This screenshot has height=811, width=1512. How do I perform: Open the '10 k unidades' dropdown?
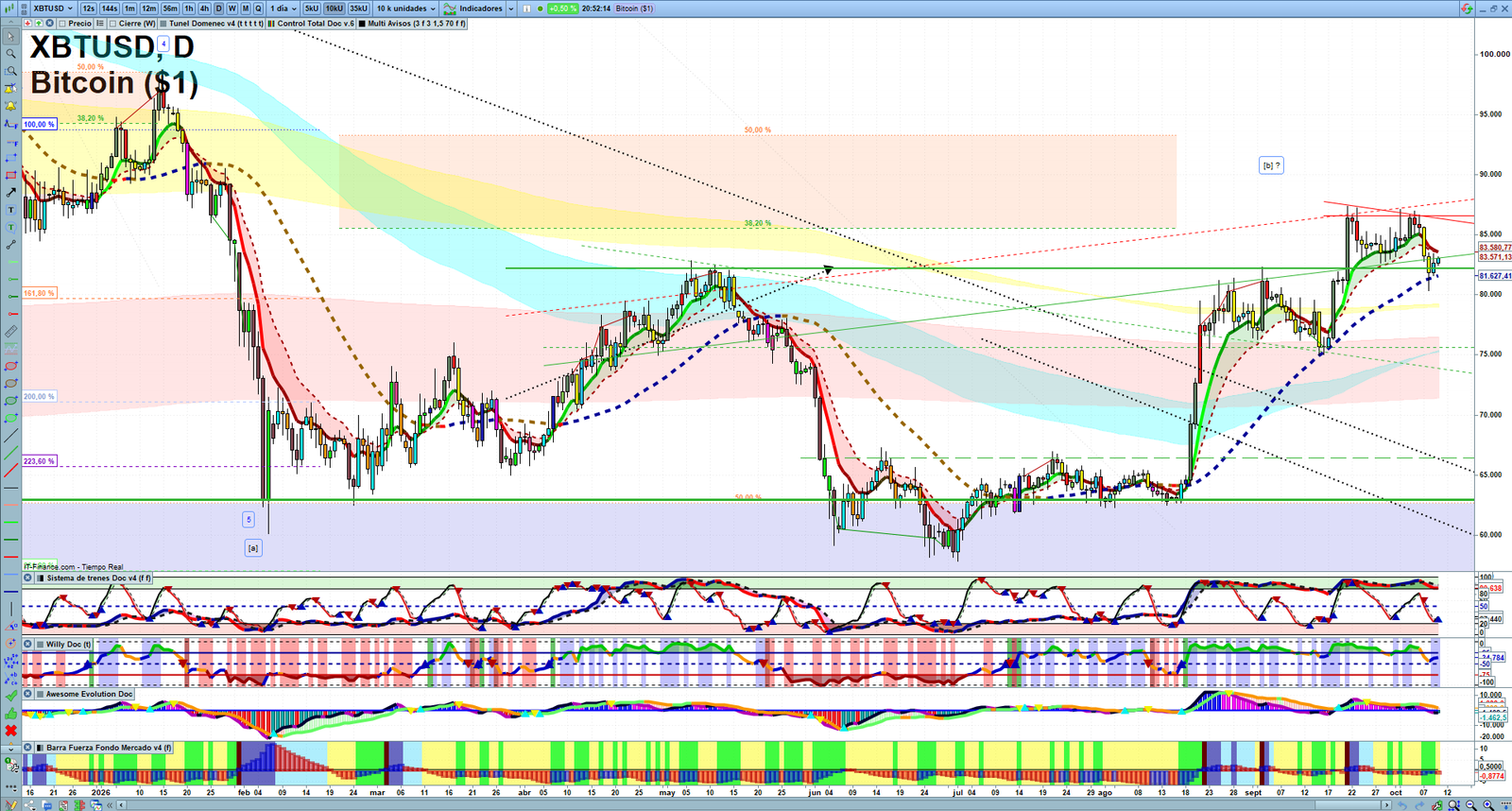click(406, 9)
